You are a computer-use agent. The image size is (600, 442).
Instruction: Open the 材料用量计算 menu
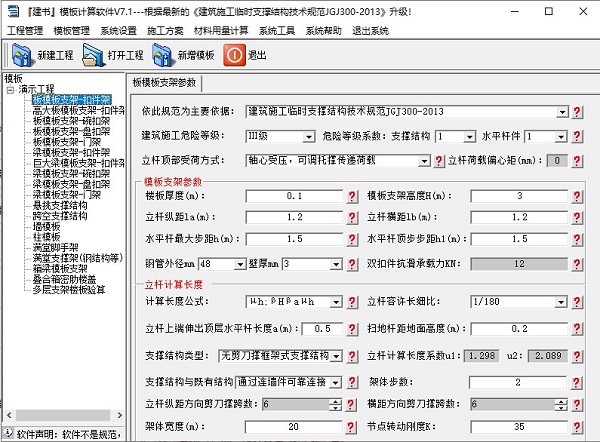point(221,31)
